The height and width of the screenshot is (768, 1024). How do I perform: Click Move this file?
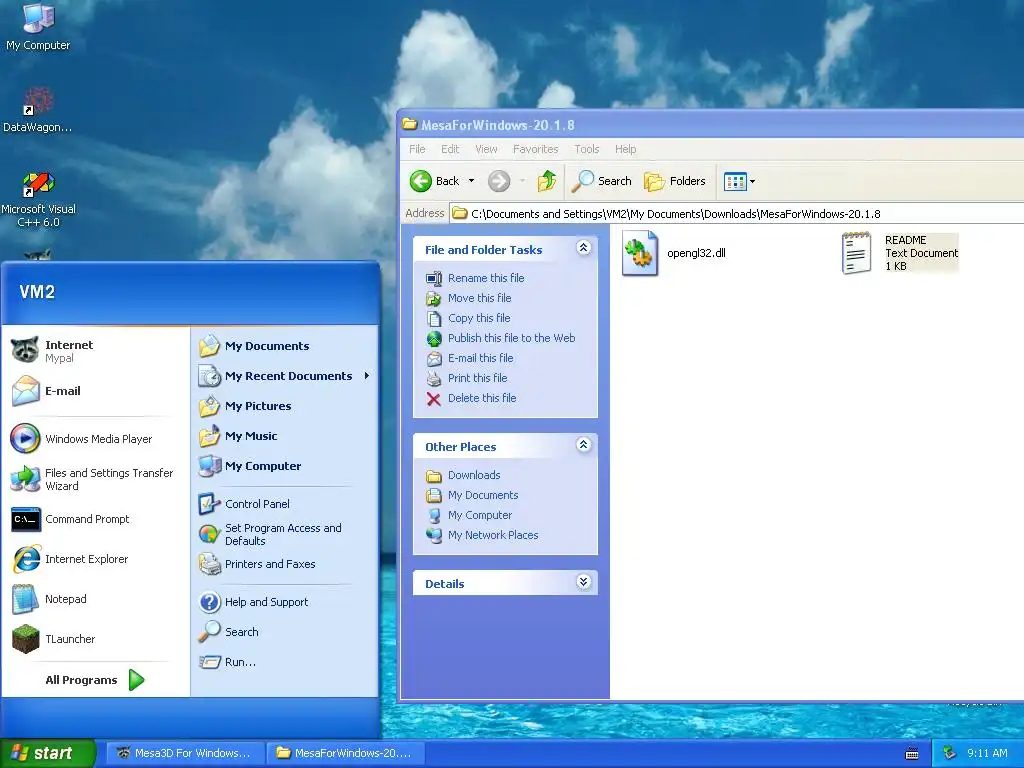[x=468, y=298]
